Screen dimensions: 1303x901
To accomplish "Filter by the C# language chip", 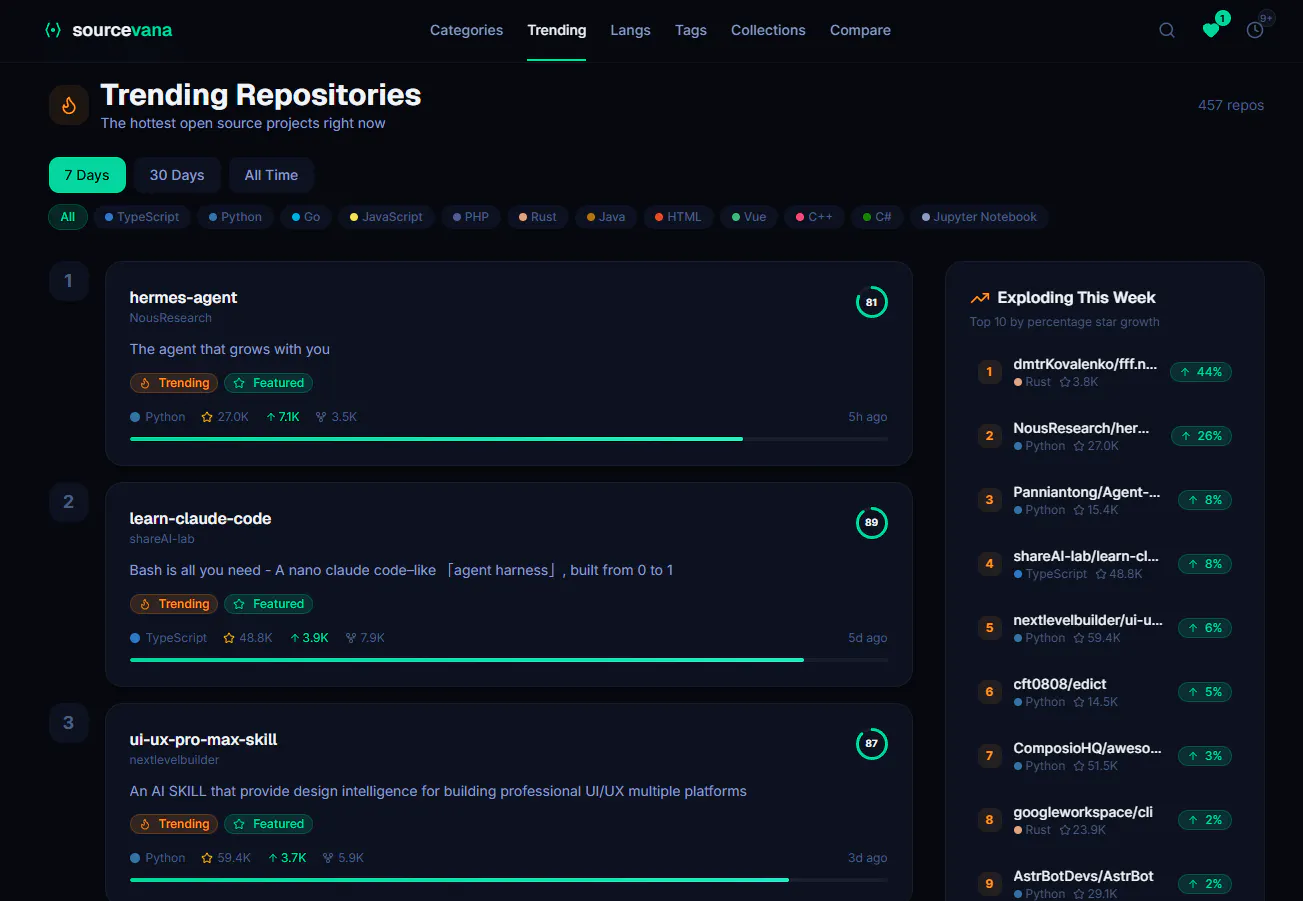I will click(877, 217).
